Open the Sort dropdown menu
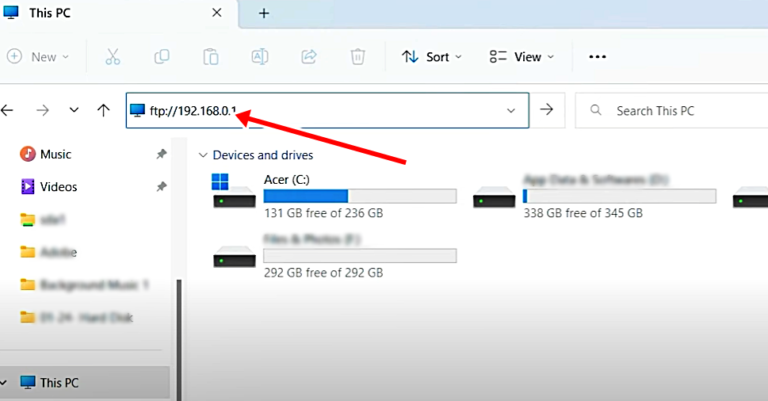 click(432, 57)
